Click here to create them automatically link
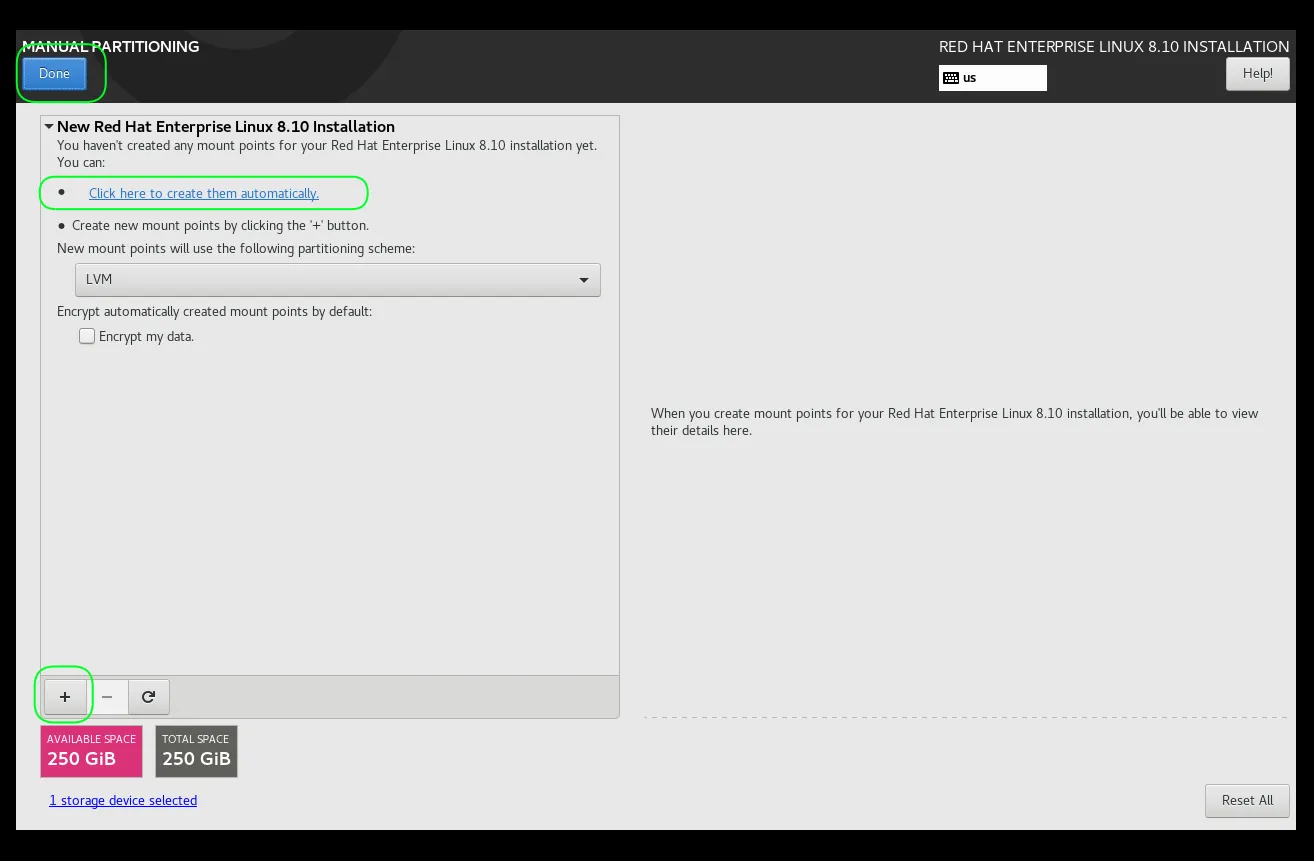Screen dimensions: 1314x861 pos(204,193)
